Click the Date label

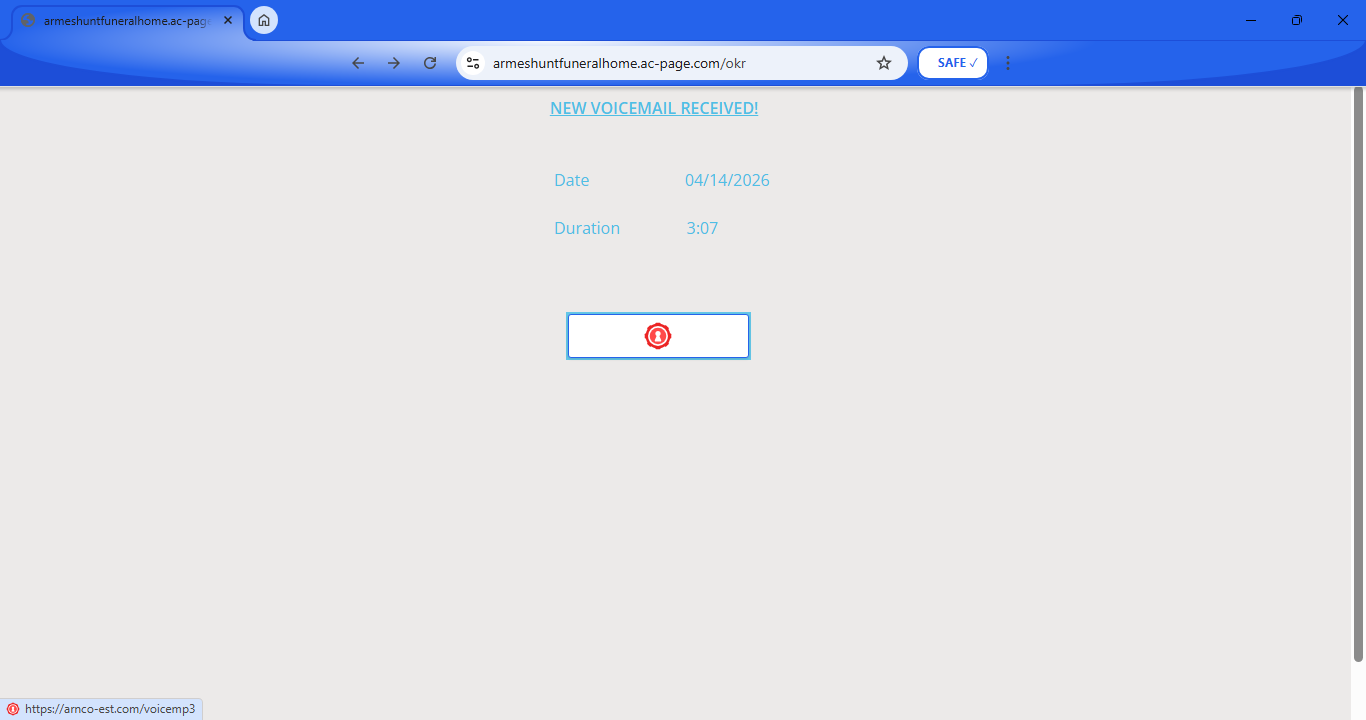(572, 180)
